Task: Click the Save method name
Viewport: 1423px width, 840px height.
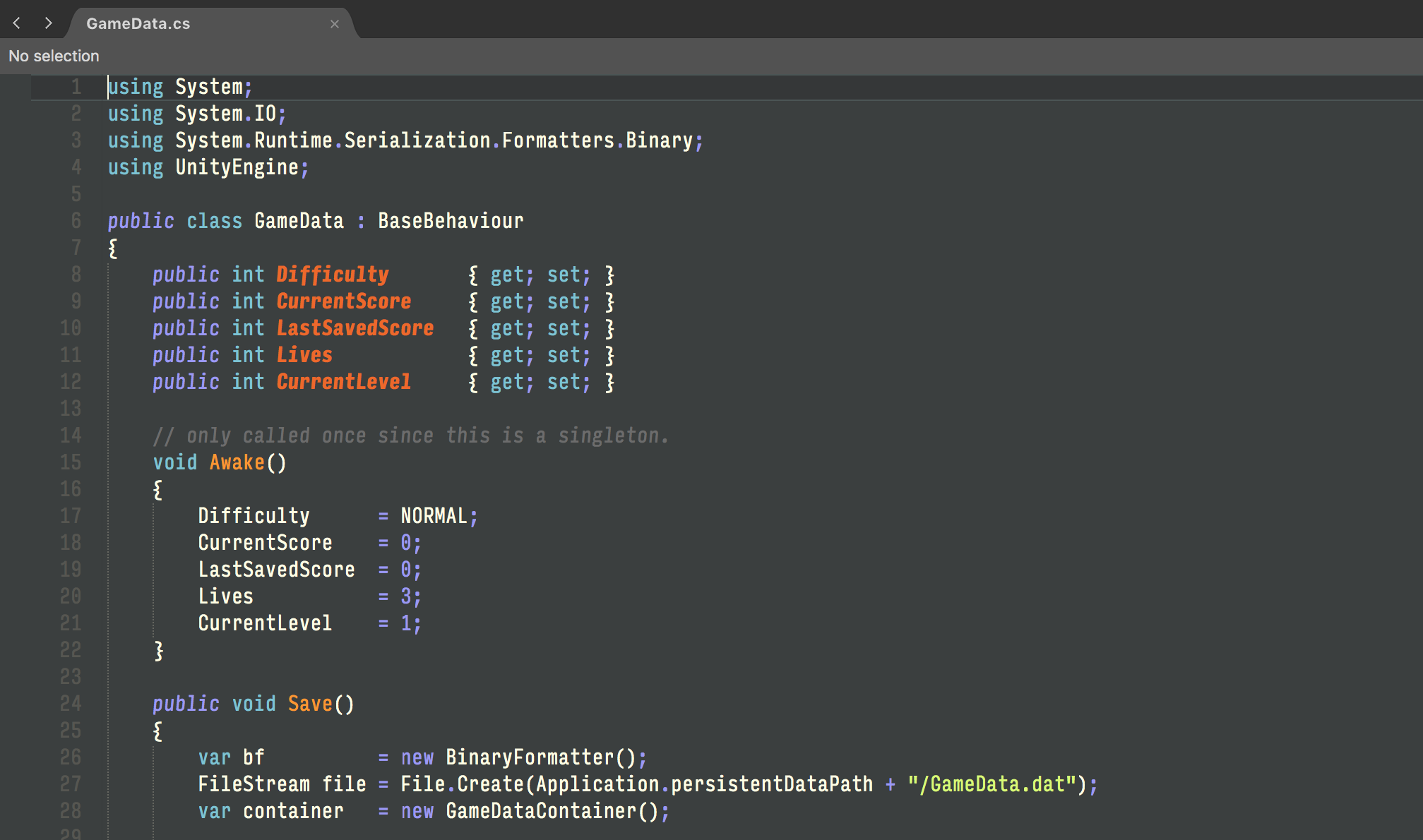Action: pyautogui.click(x=309, y=704)
